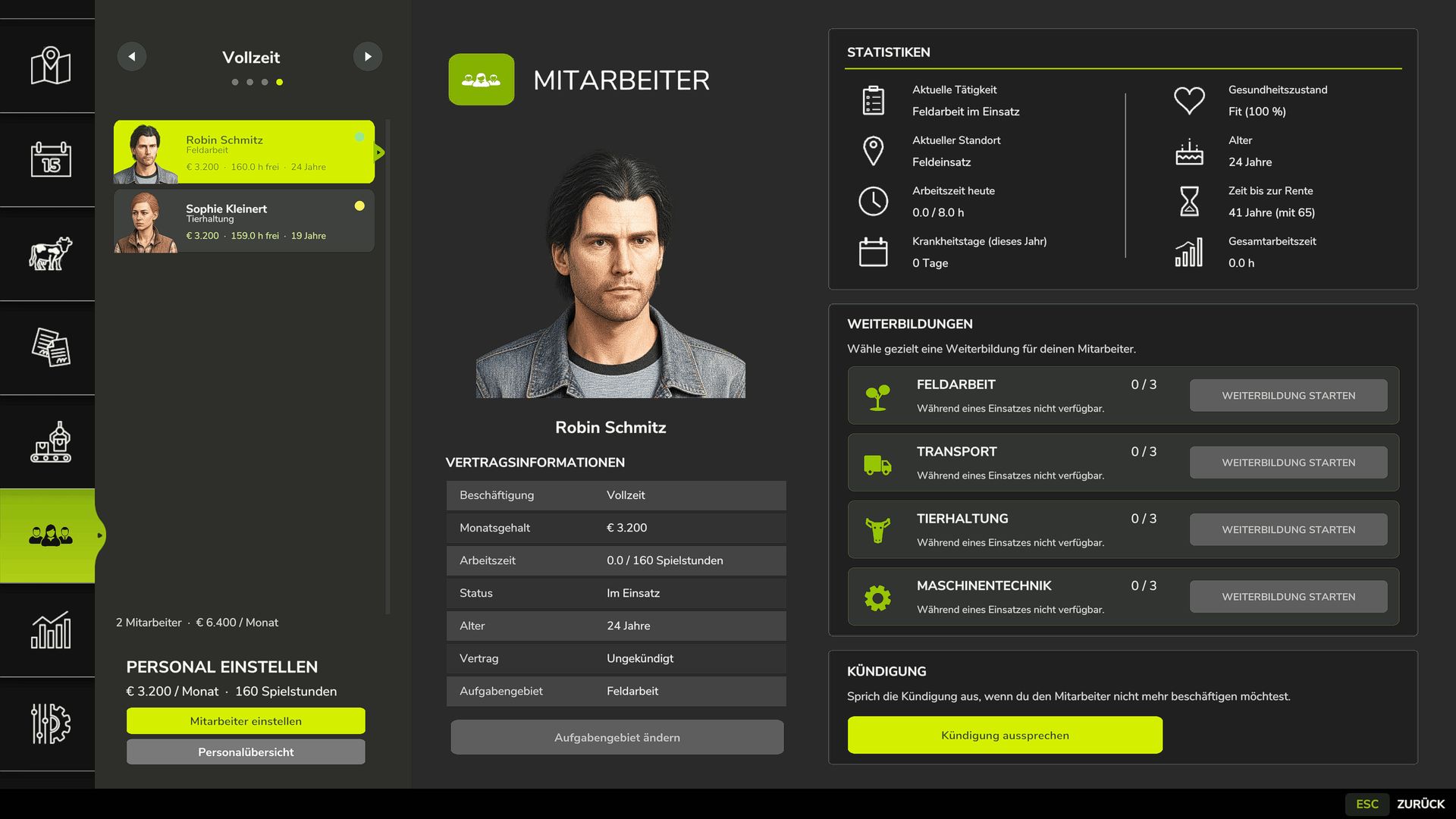Click the employee list scrollbar

[x=388, y=366]
